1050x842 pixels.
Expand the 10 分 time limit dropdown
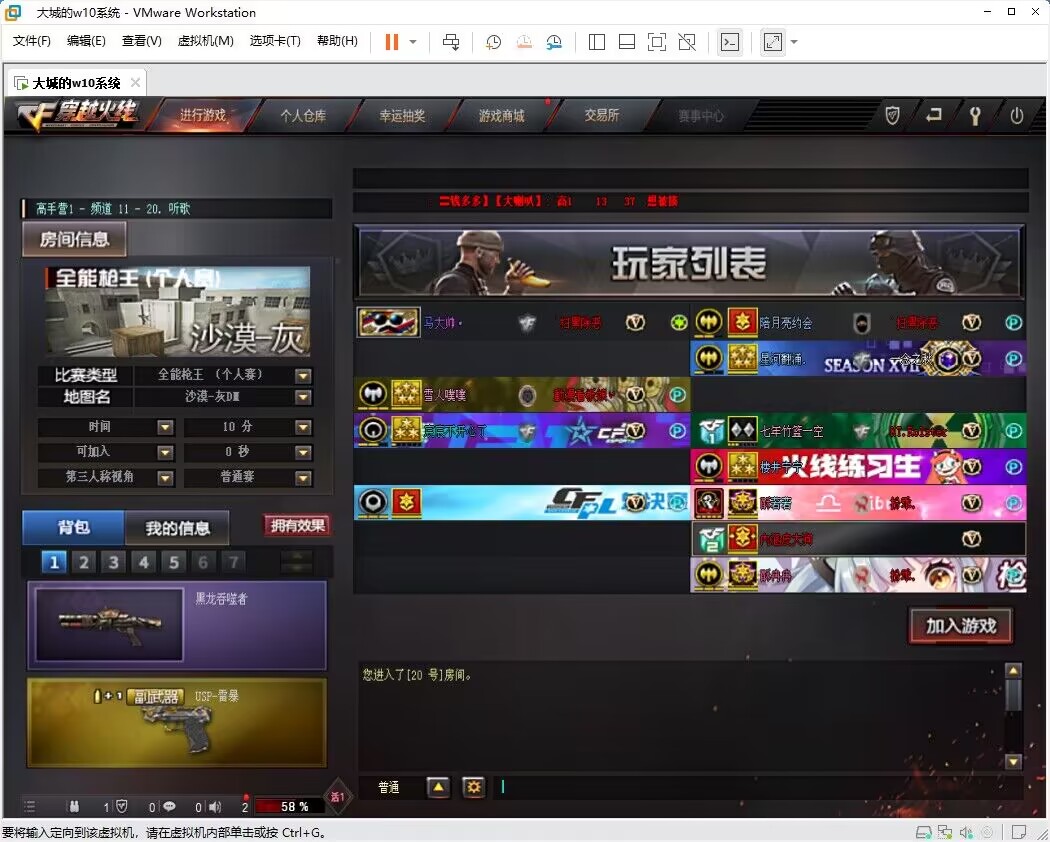[x=303, y=428]
